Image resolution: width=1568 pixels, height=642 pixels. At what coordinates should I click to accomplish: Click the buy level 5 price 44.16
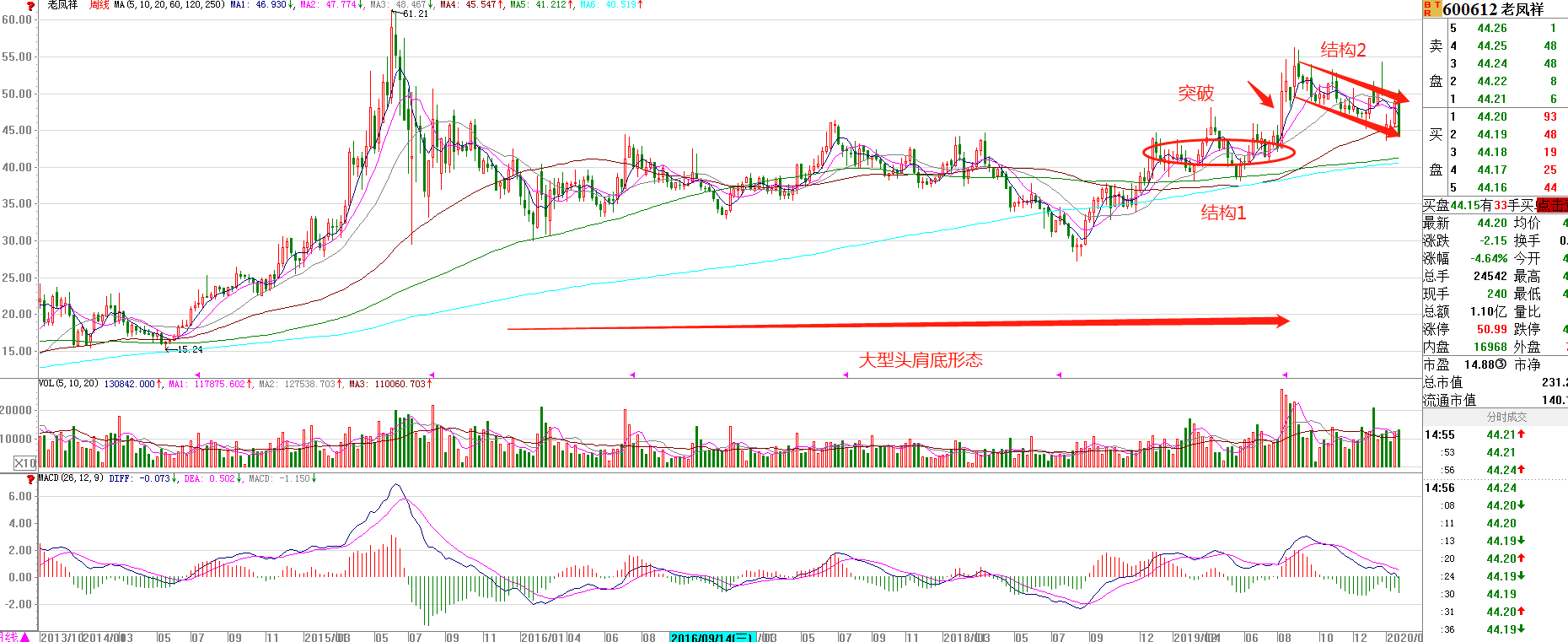[x=1492, y=187]
